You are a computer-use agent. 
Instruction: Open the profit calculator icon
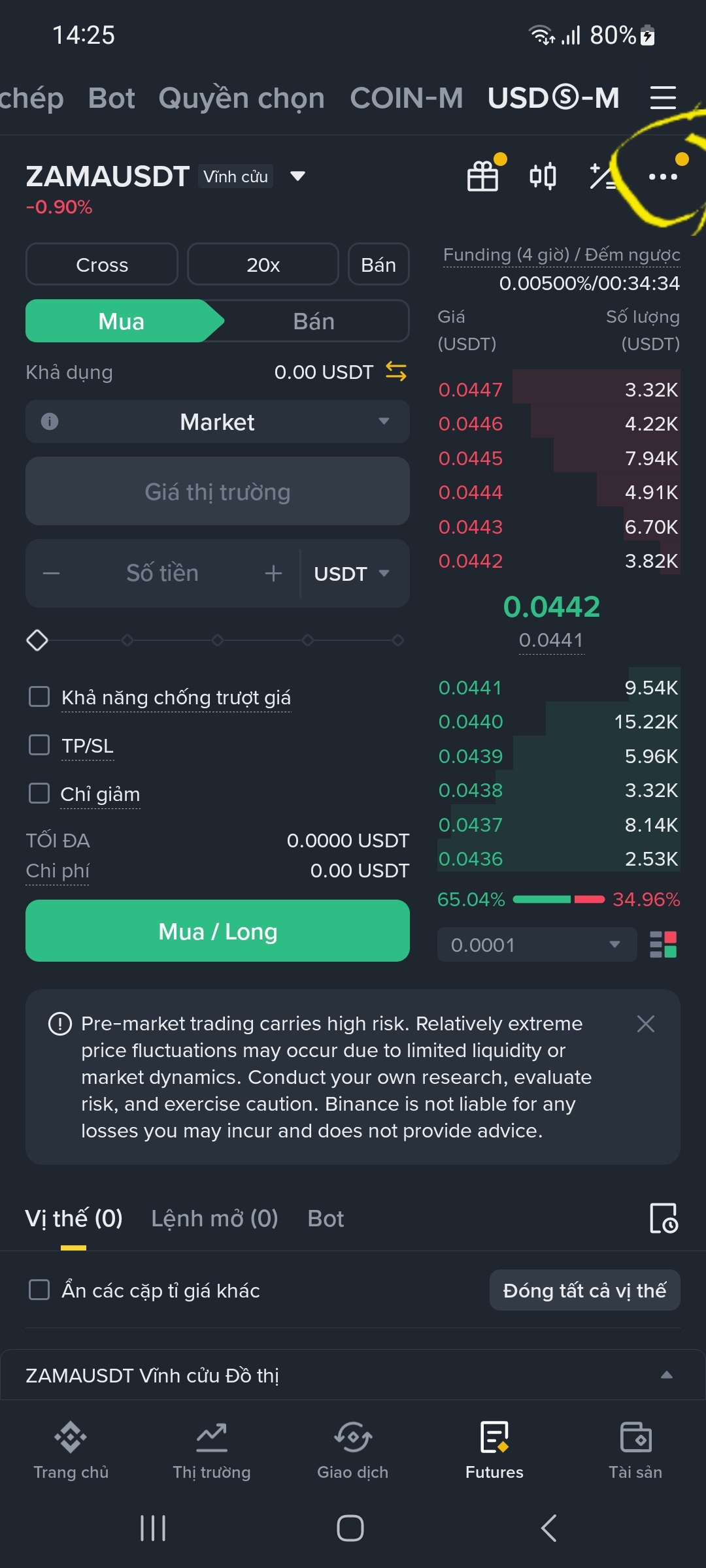point(603,176)
